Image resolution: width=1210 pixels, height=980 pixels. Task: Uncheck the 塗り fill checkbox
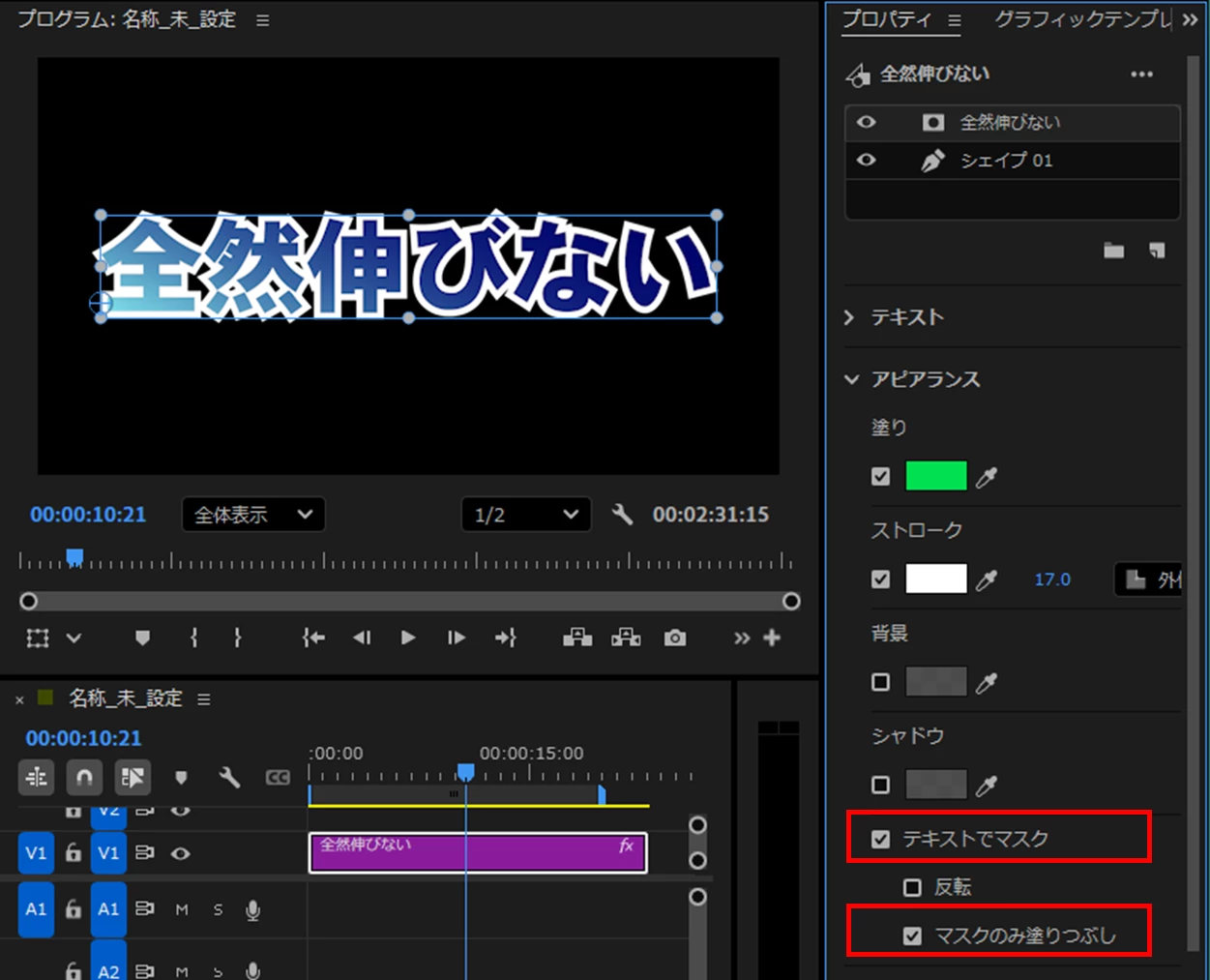pos(880,476)
